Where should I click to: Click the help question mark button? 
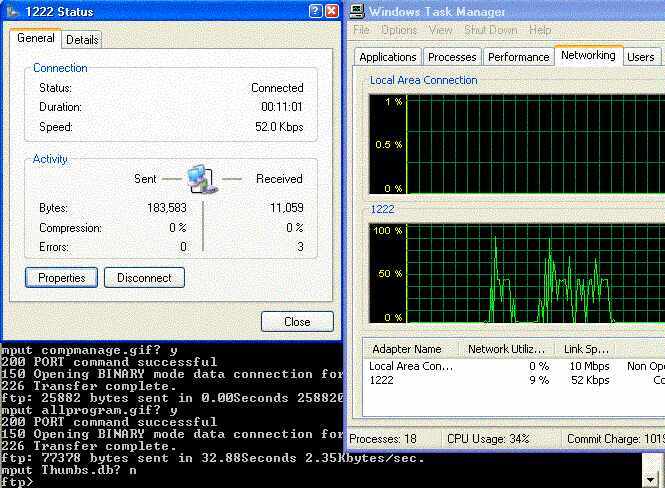316,11
